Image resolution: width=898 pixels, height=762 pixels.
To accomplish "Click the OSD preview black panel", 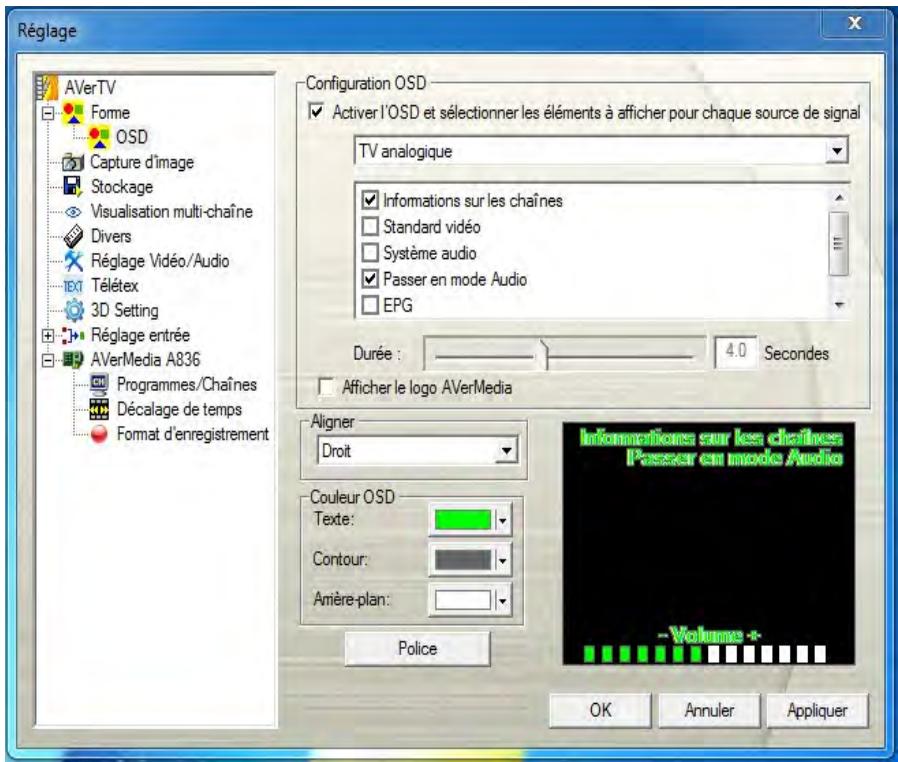I will [708, 544].
